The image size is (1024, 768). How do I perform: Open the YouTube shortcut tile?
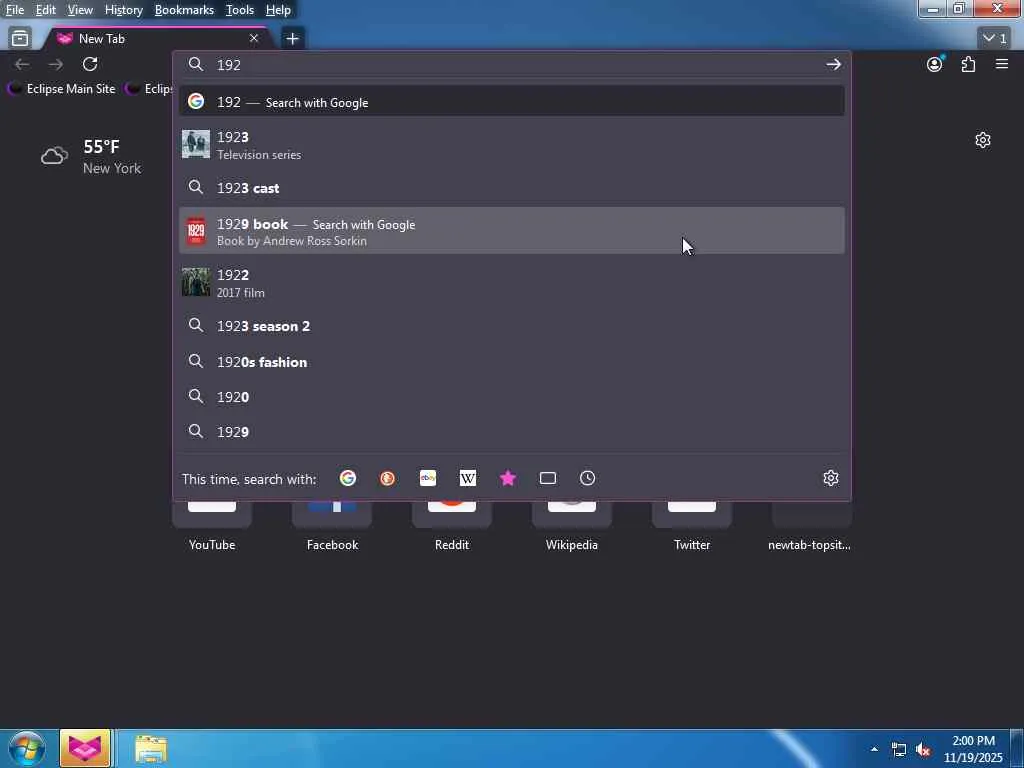point(212,526)
